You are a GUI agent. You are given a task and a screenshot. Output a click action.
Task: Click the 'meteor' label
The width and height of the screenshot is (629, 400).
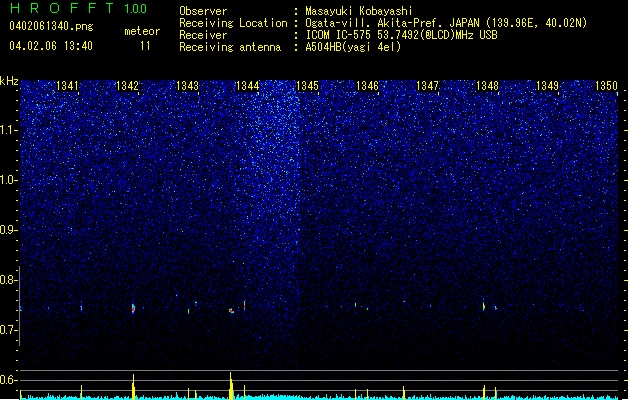click(142, 31)
